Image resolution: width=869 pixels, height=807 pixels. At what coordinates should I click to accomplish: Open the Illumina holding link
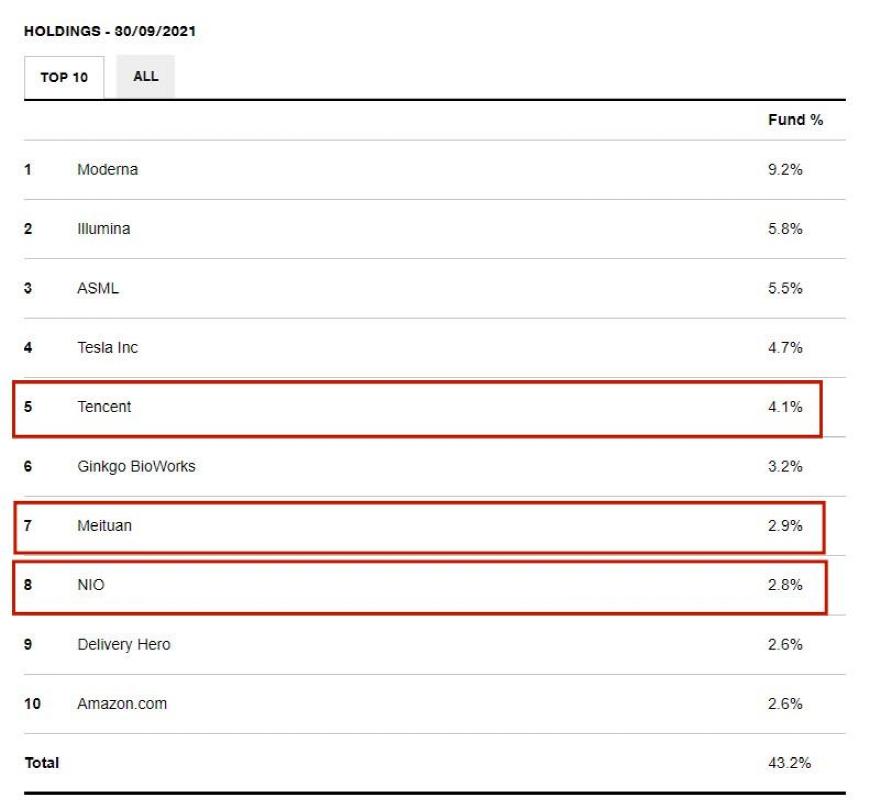click(x=104, y=229)
